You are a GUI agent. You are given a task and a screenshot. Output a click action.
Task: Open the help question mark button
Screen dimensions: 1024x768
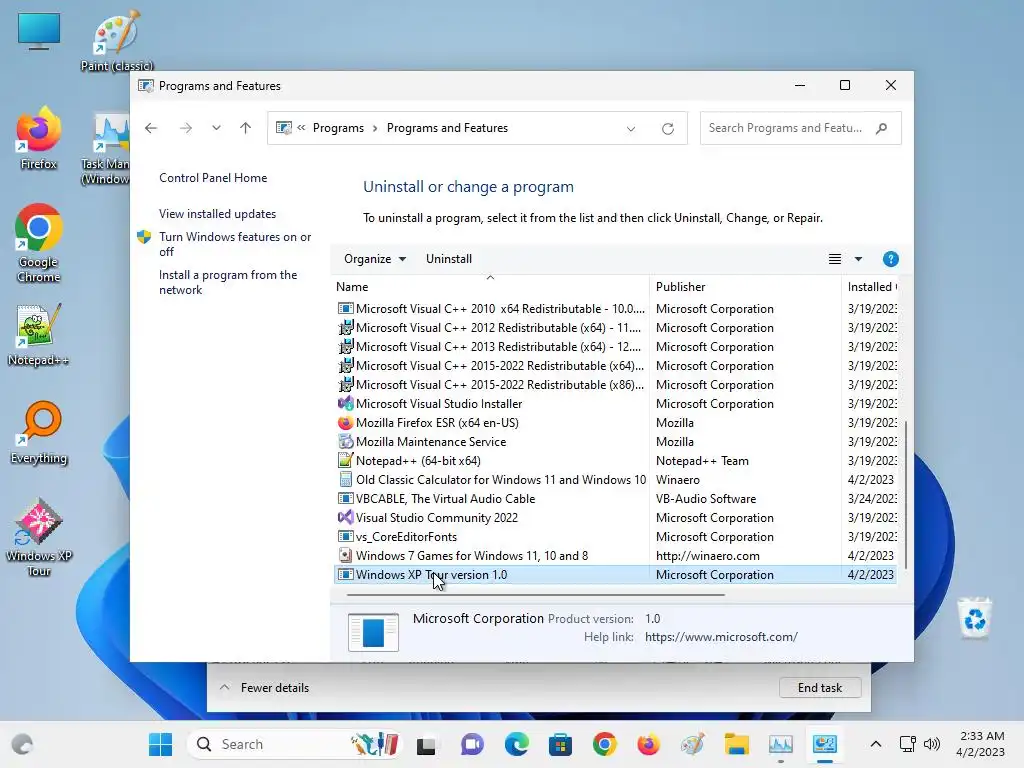(x=890, y=259)
